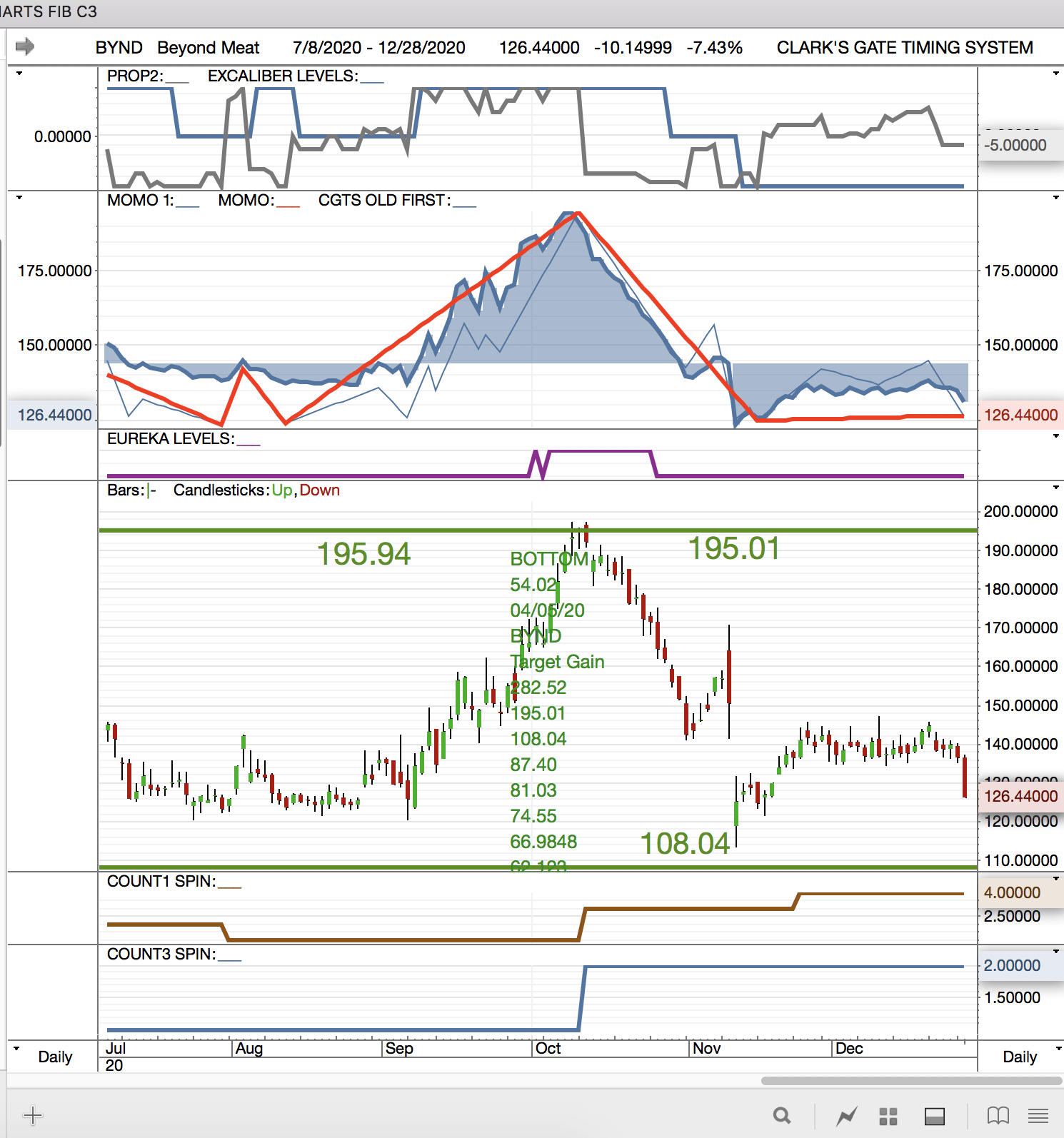The image size is (1064, 1138).
Task: Open COUNT3 SPIN pane right triangle
Action: point(1055,952)
